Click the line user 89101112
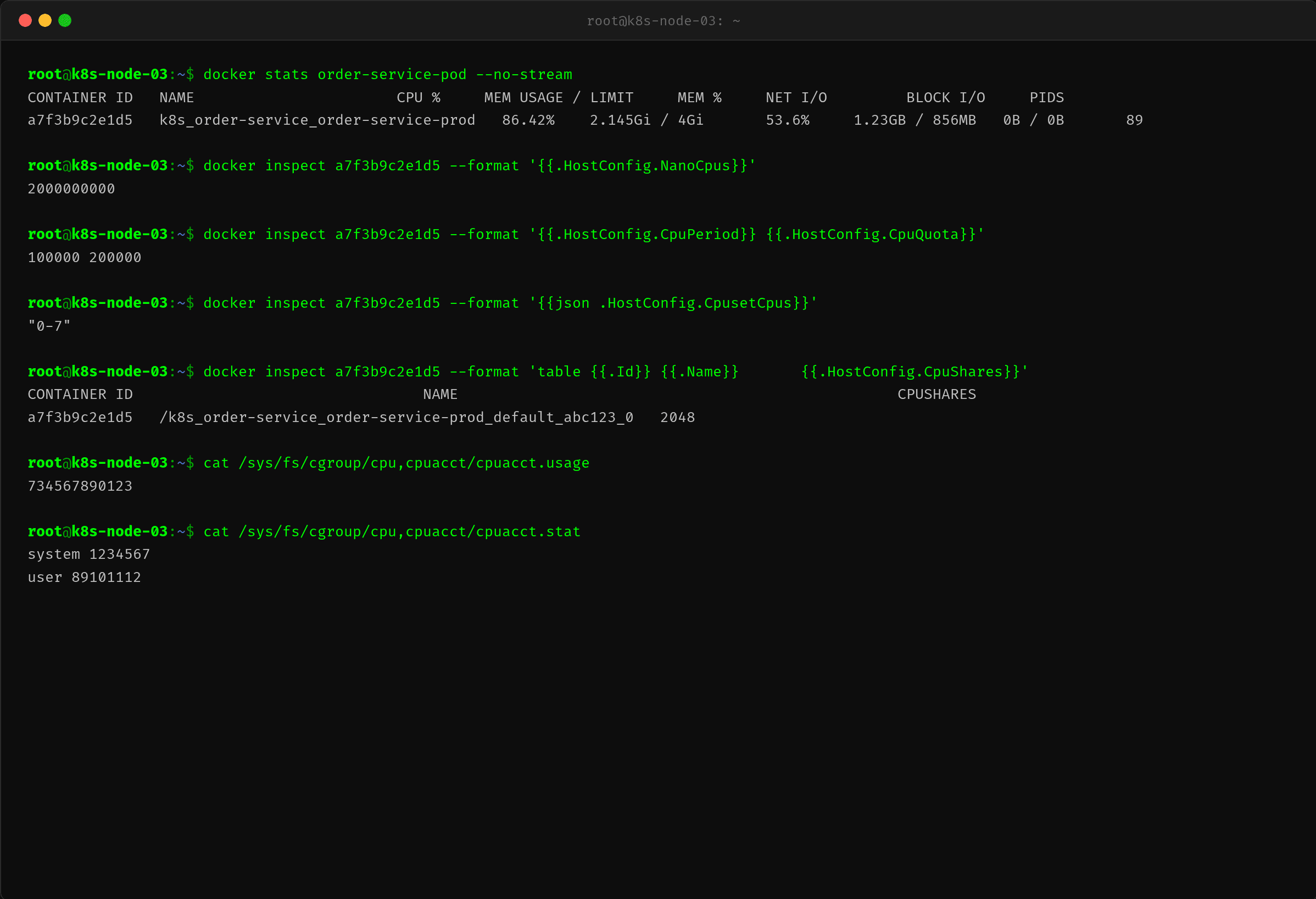Screen dimensions: 1316x899 click(85, 577)
